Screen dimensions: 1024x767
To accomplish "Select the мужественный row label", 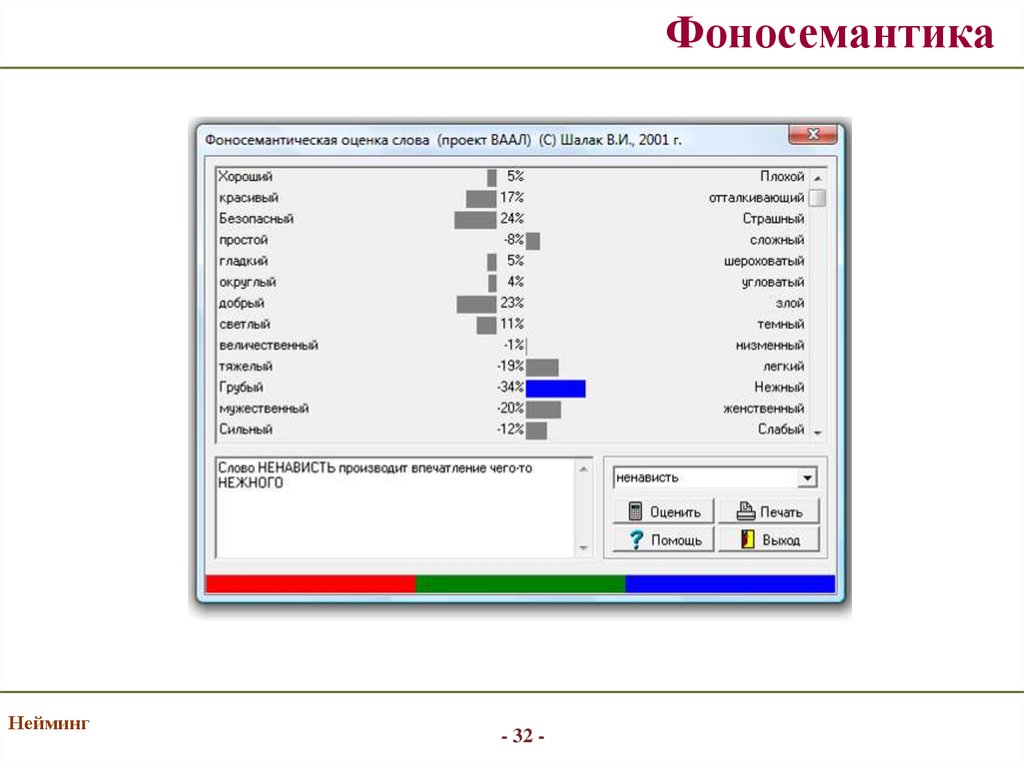I will (264, 408).
